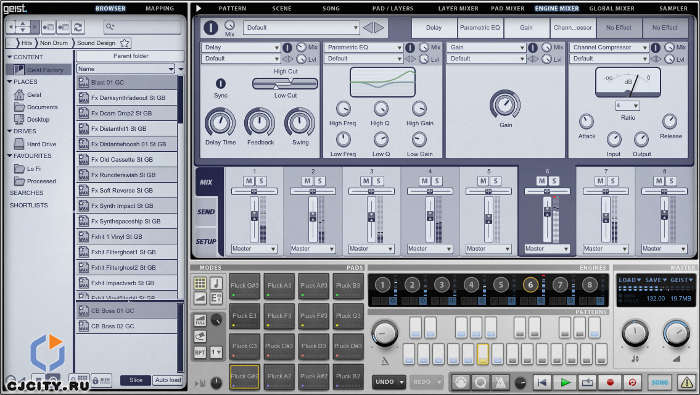Open the Master output dropdown on channel 1

tap(254, 249)
